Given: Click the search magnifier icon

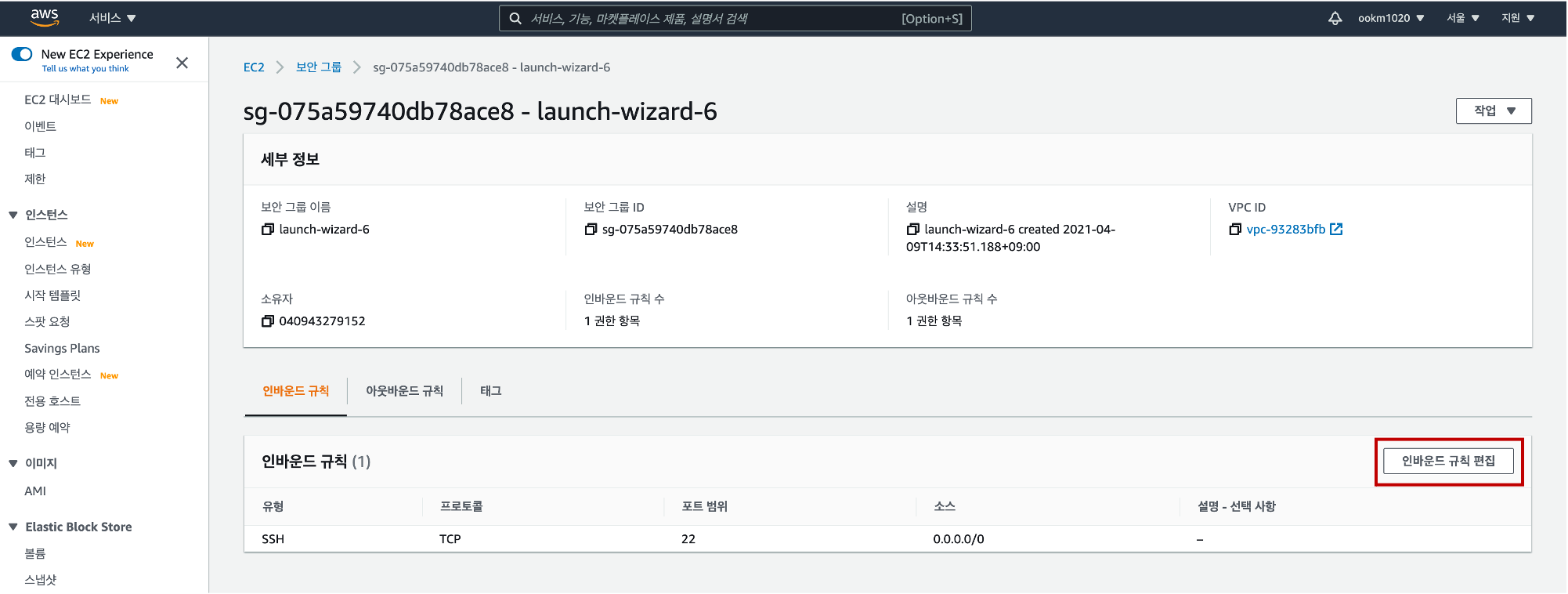Looking at the screenshot, I should click(x=515, y=18).
